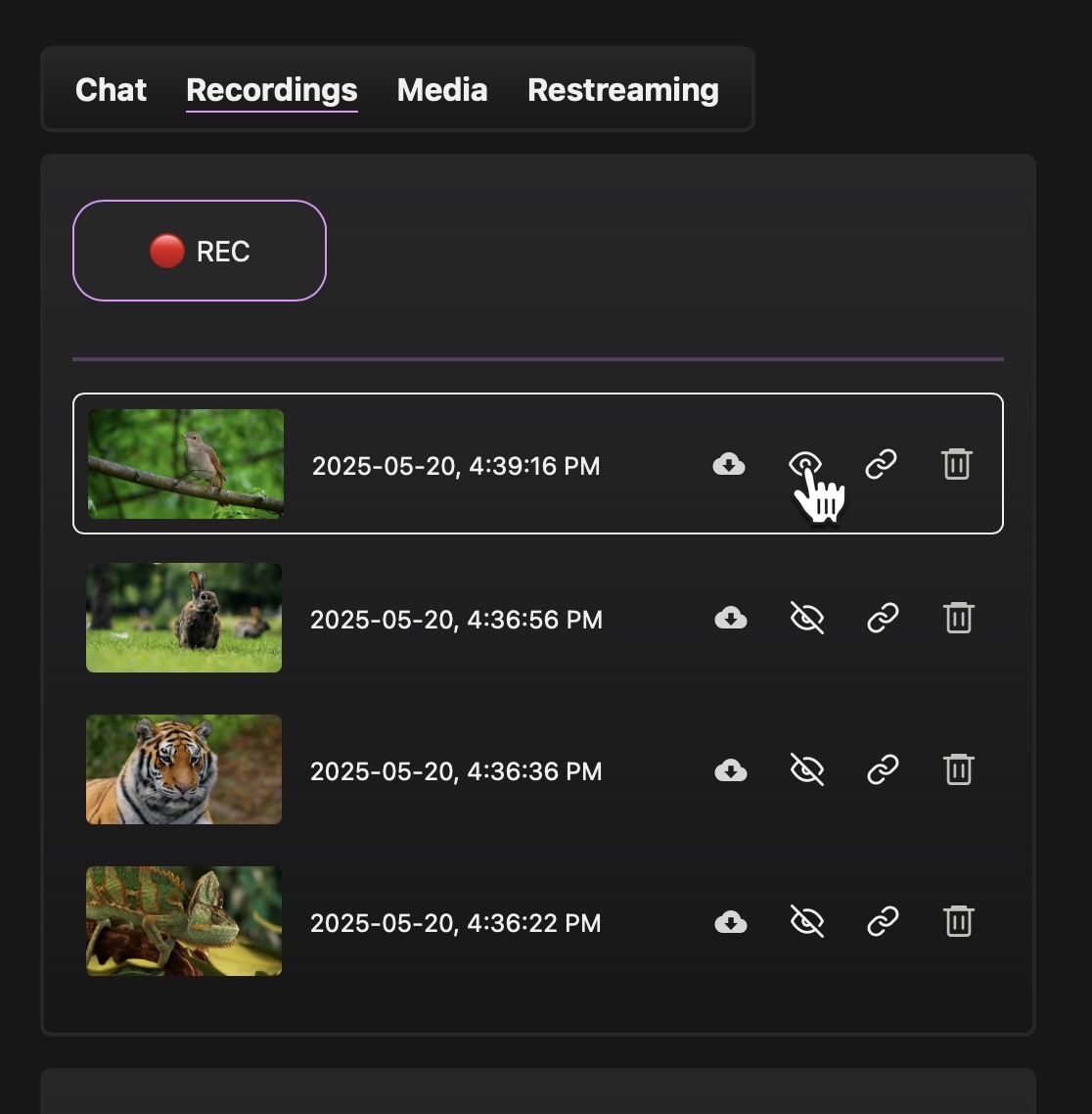The image size is (1092, 1114).
Task: Download the bird recording from 4:39:16 PM
Action: pyautogui.click(x=729, y=464)
